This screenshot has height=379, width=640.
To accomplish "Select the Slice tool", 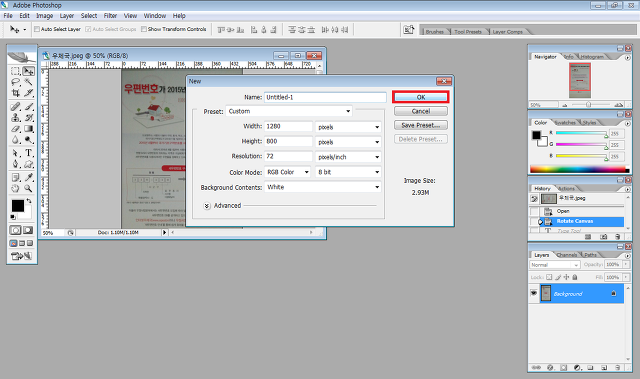I will coord(28,93).
